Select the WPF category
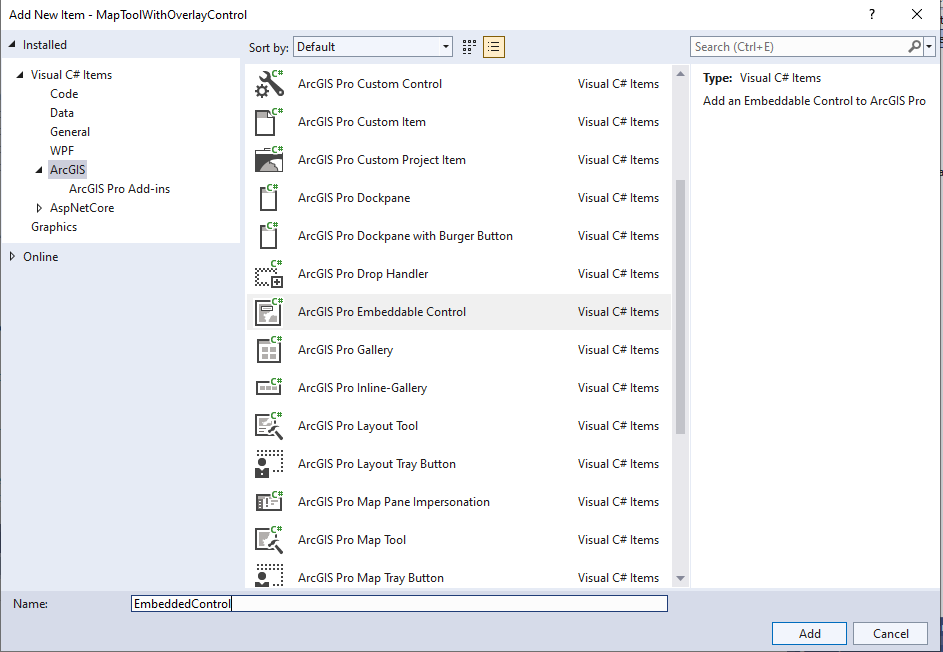 (62, 151)
